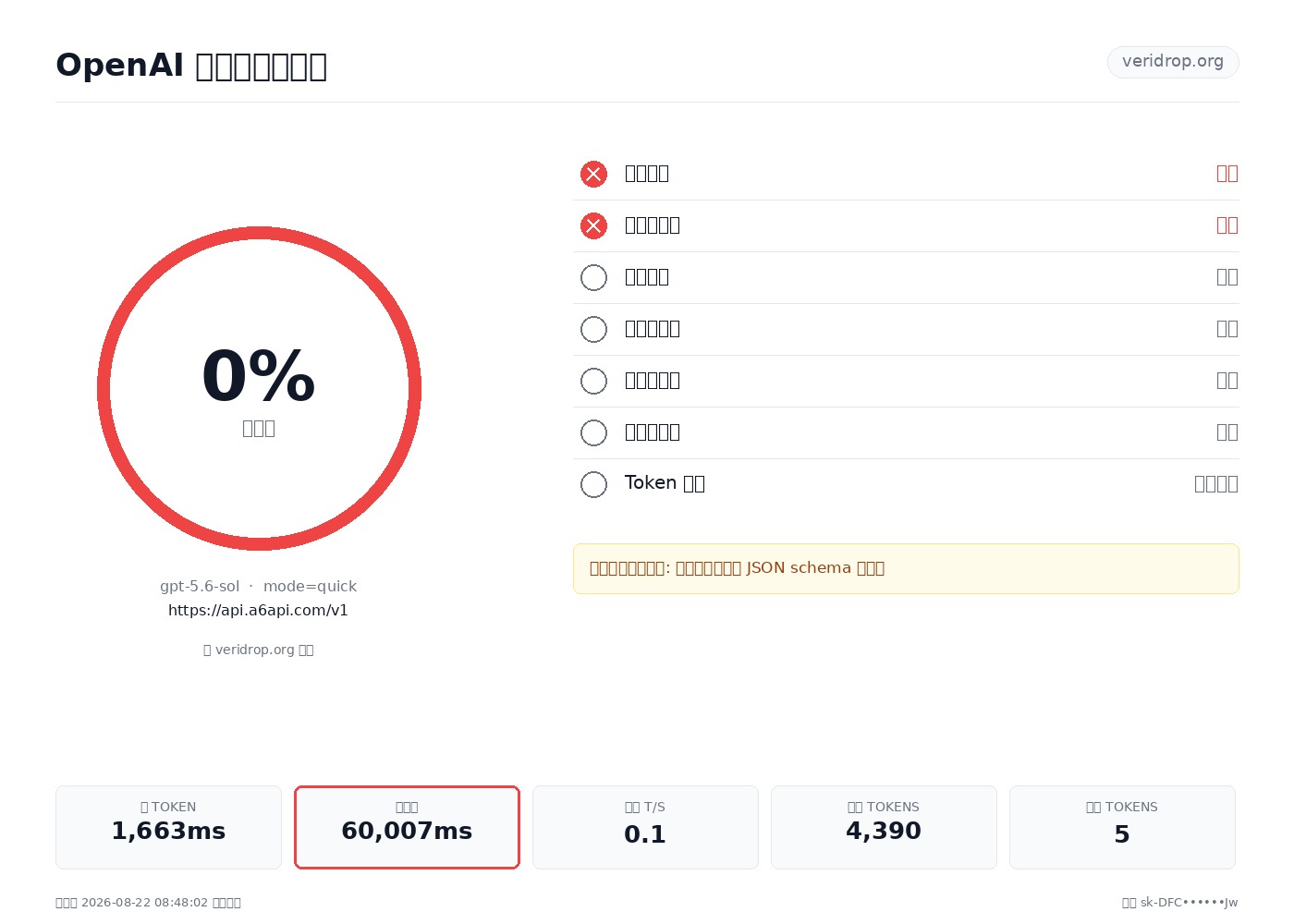The image size is (1294, 924).
Task: Click the red X icon in the second check row
Action: pos(593,225)
